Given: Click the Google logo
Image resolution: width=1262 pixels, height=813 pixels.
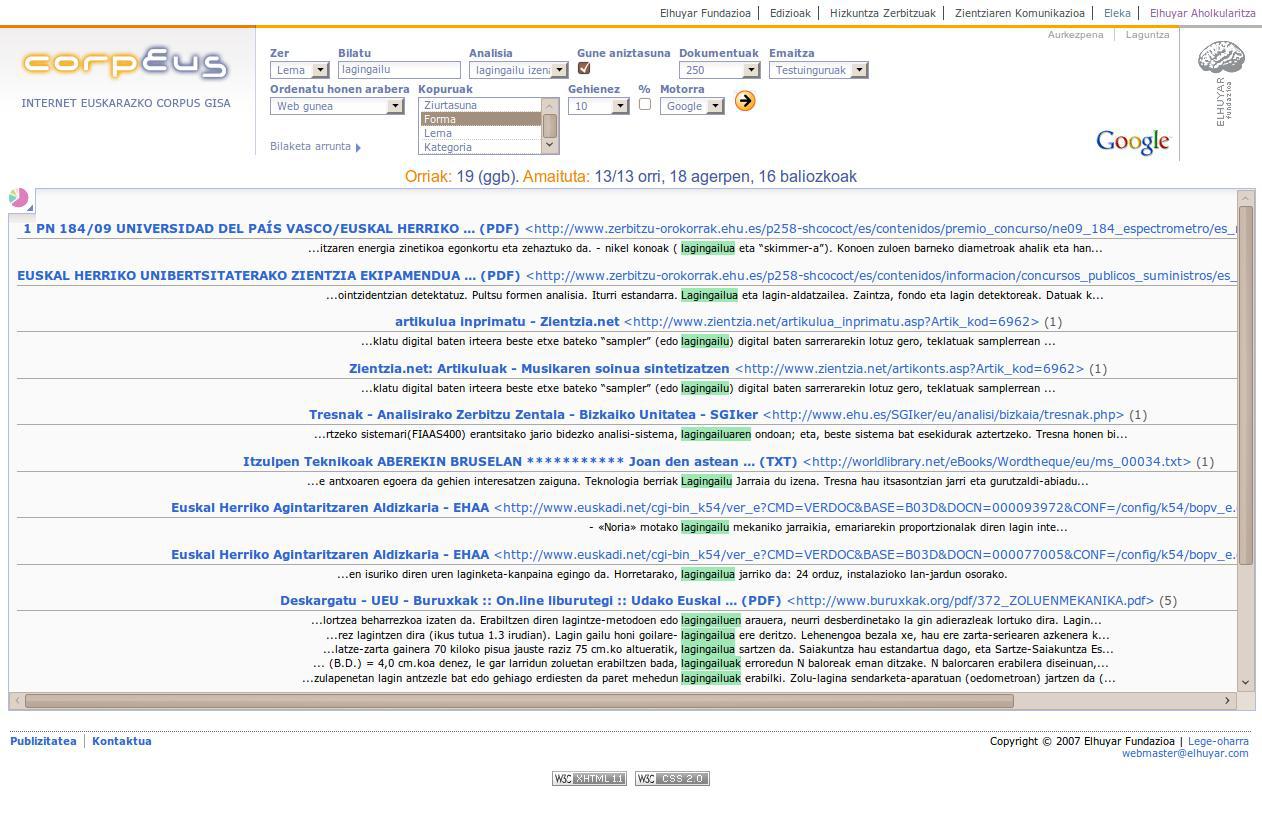Looking at the screenshot, I should tap(1132, 142).
